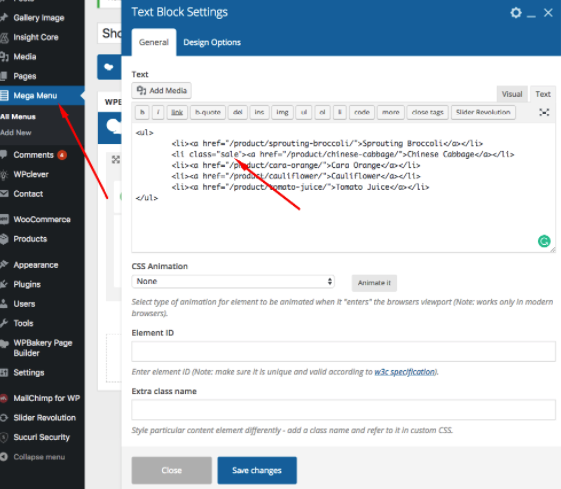Screen dimensions: 561x489
Task: Focus the Extra class name field
Action: [x=343, y=410]
